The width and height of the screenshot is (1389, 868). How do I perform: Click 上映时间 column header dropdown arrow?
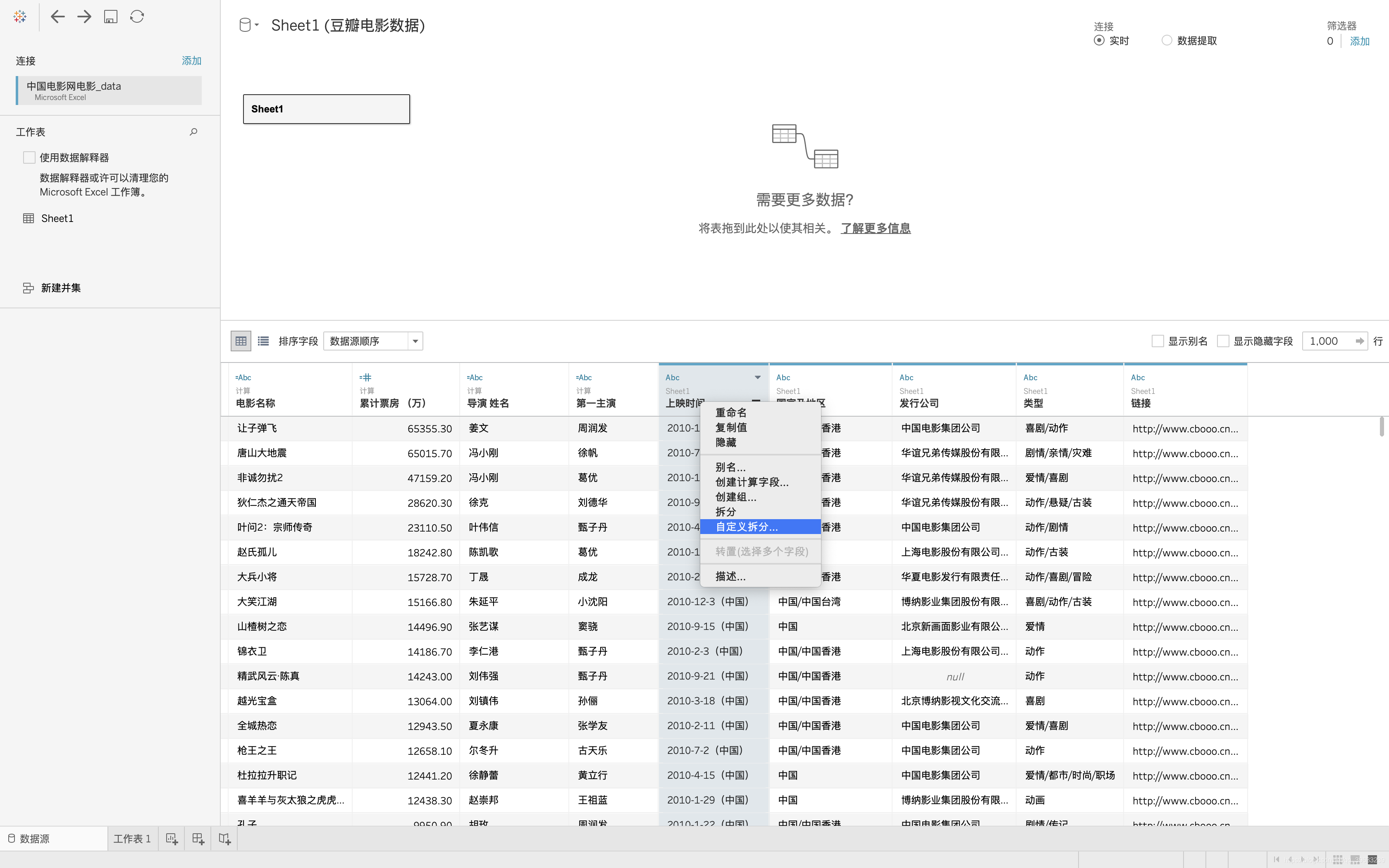pyautogui.click(x=757, y=377)
